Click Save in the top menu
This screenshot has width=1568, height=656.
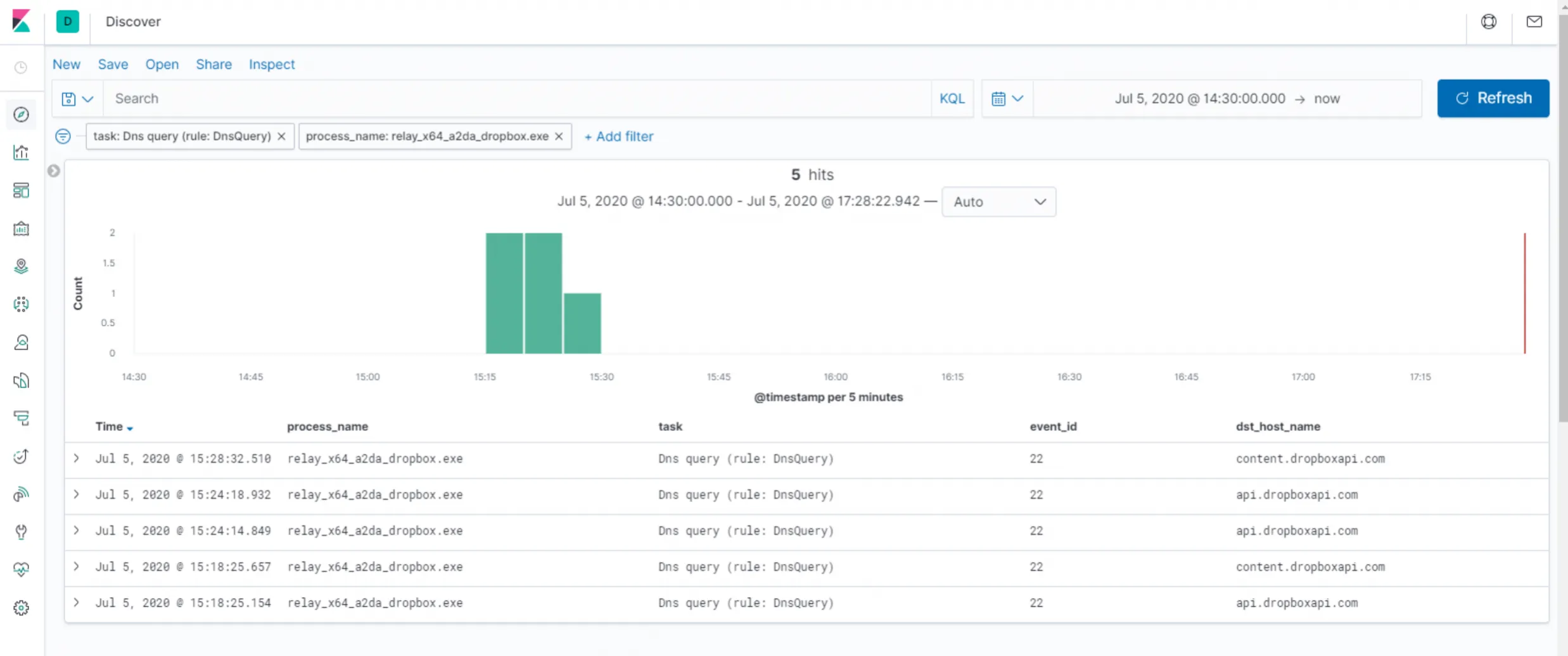(113, 65)
